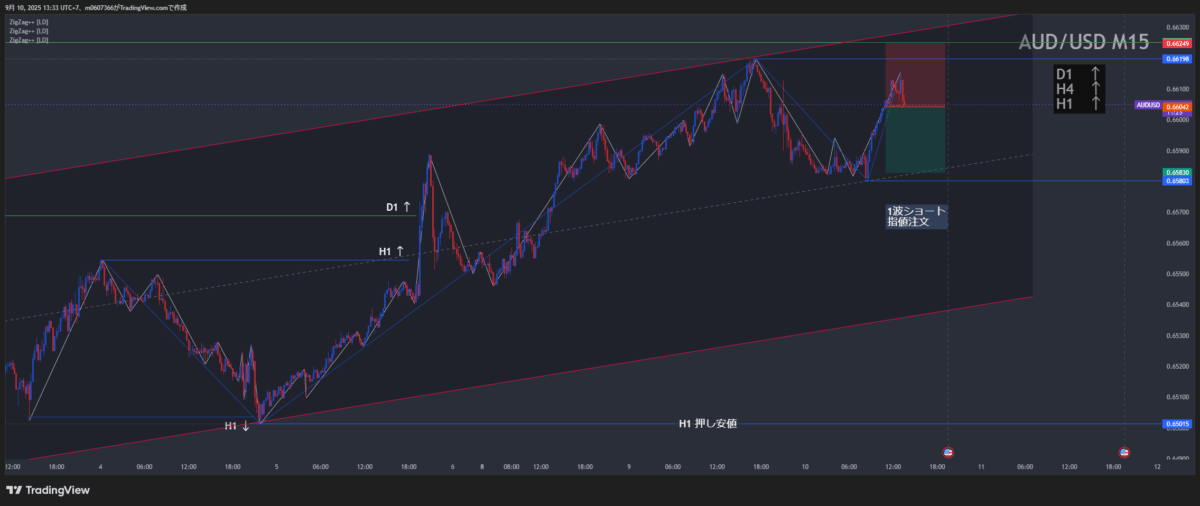Click the H1 押し安値 line label
1200x506 pixels.
click(707, 424)
